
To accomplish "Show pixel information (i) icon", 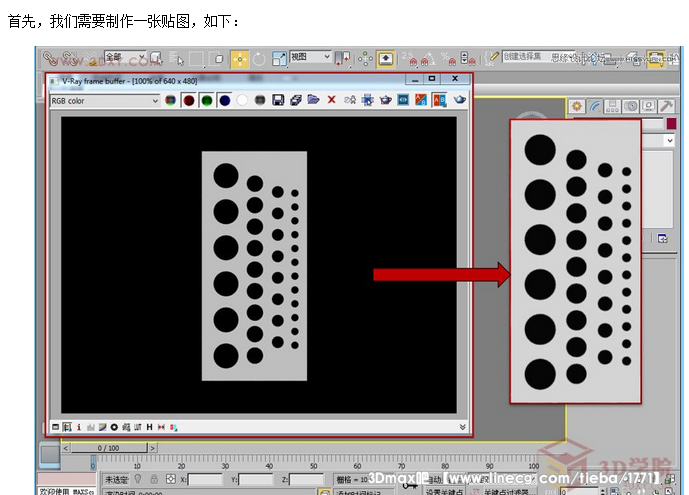I will click(x=79, y=427).
